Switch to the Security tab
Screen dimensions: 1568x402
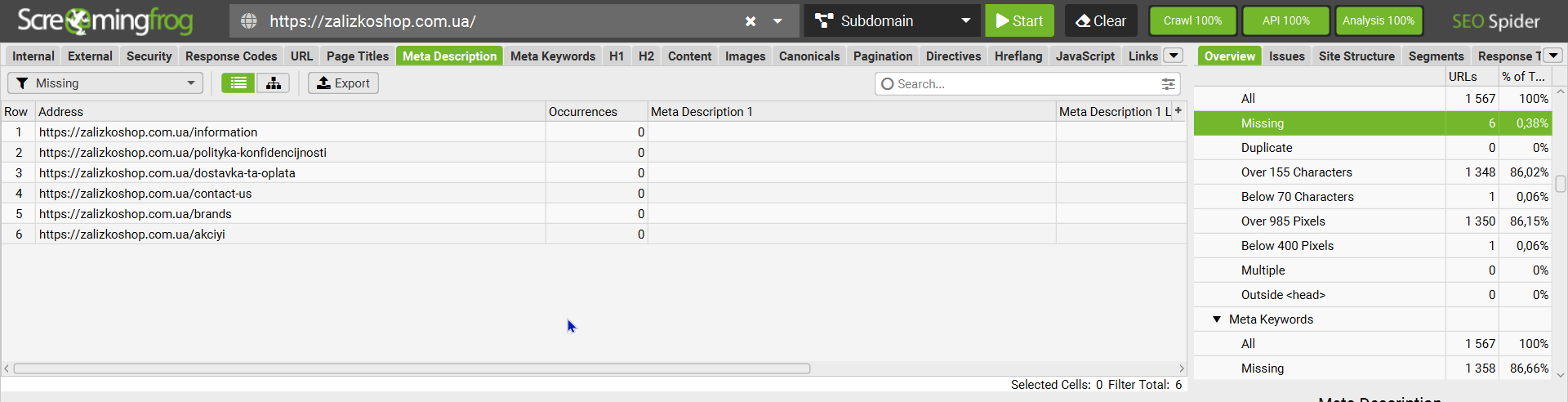pyautogui.click(x=149, y=56)
